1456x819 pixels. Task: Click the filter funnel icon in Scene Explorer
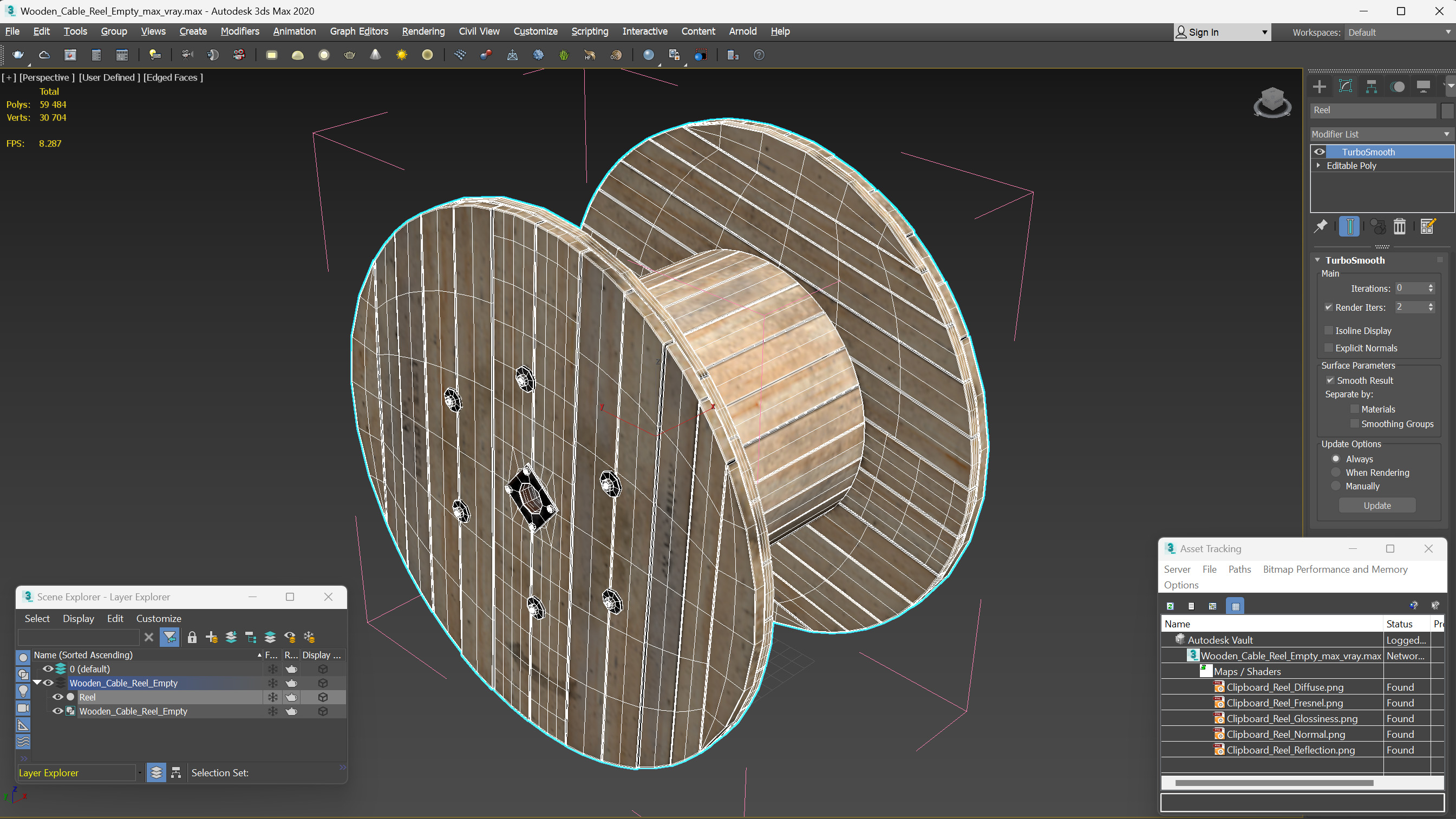click(169, 638)
